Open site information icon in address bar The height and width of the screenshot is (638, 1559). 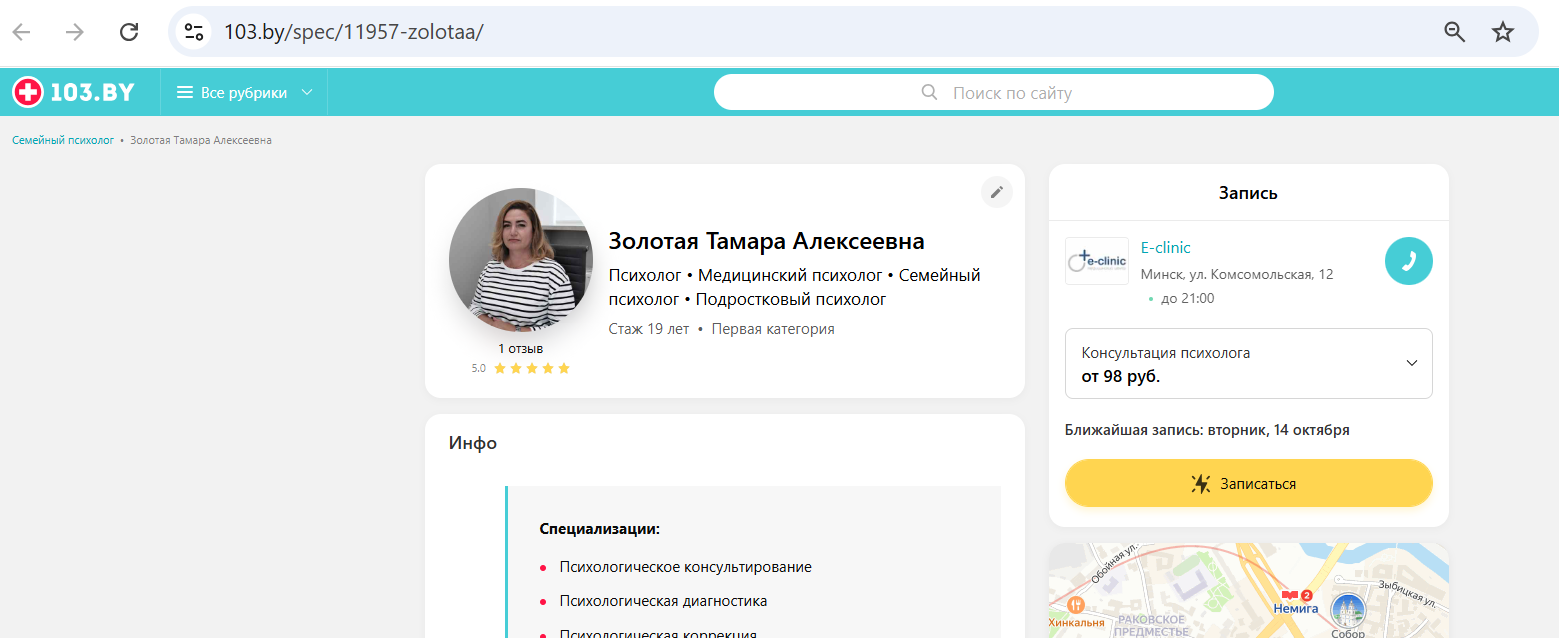coord(194,32)
